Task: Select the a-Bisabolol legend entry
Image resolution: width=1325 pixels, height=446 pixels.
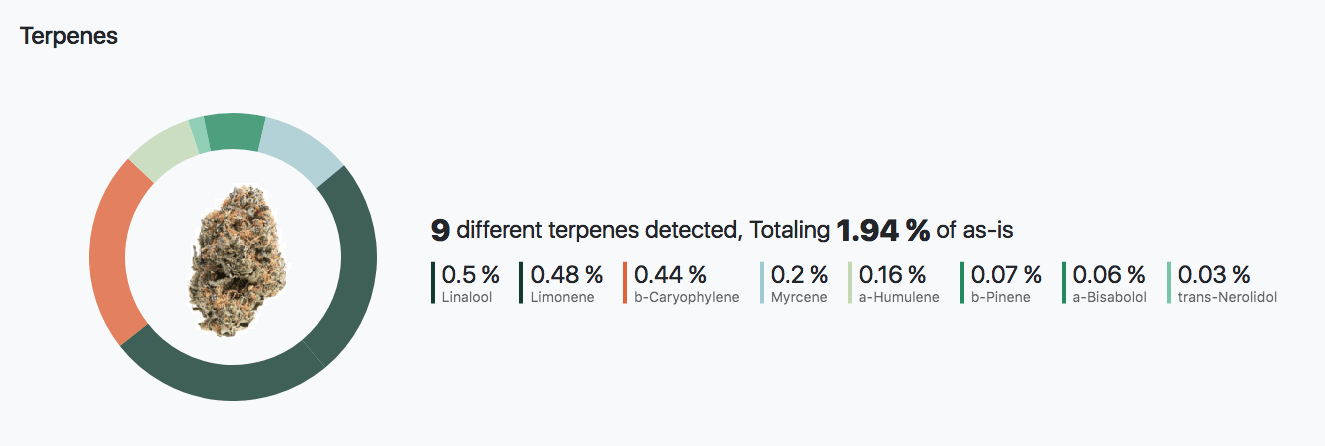Action: tap(1105, 283)
